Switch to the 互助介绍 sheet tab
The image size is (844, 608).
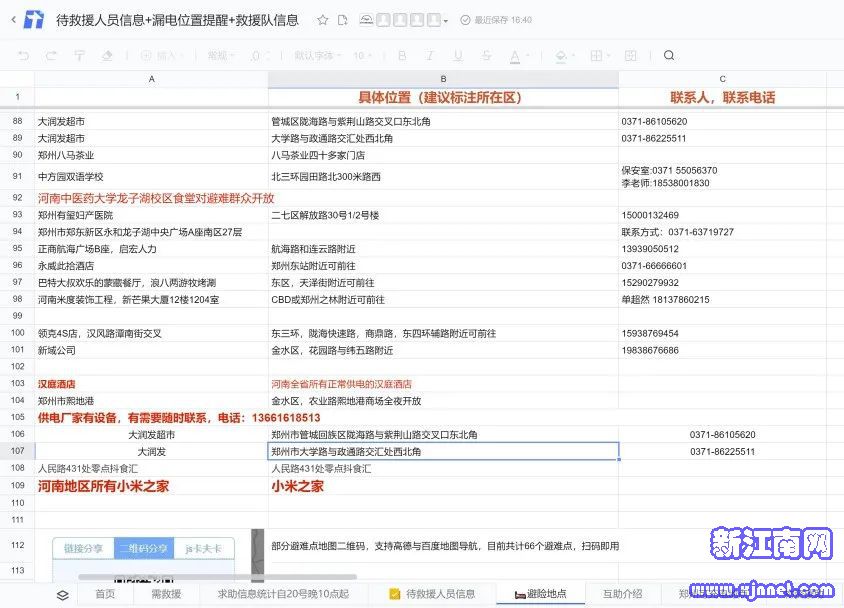click(622, 594)
